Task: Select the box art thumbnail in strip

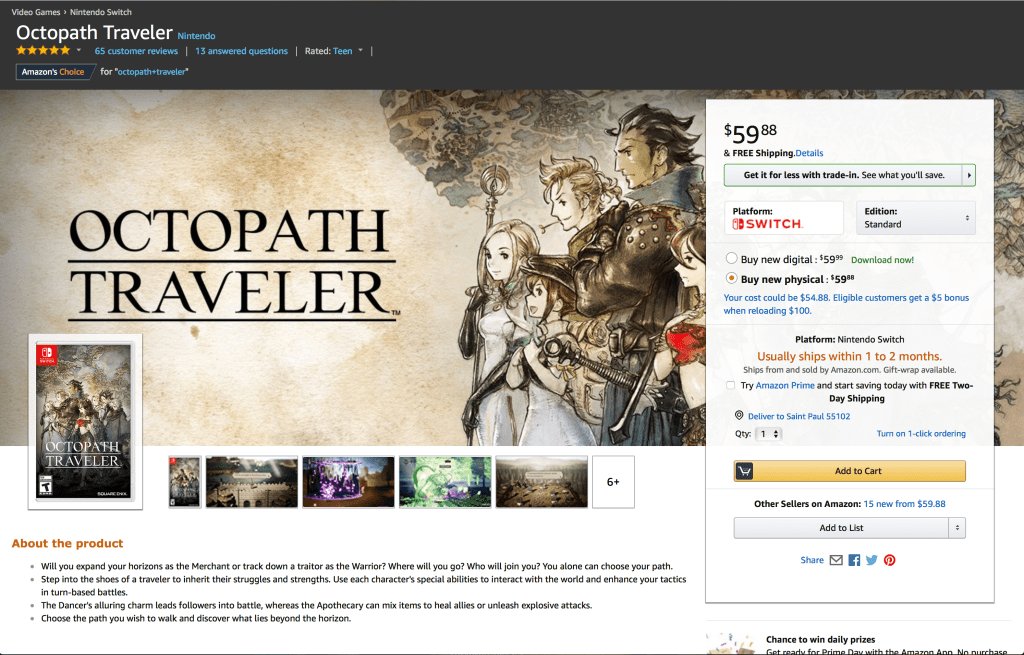Action: (x=185, y=482)
